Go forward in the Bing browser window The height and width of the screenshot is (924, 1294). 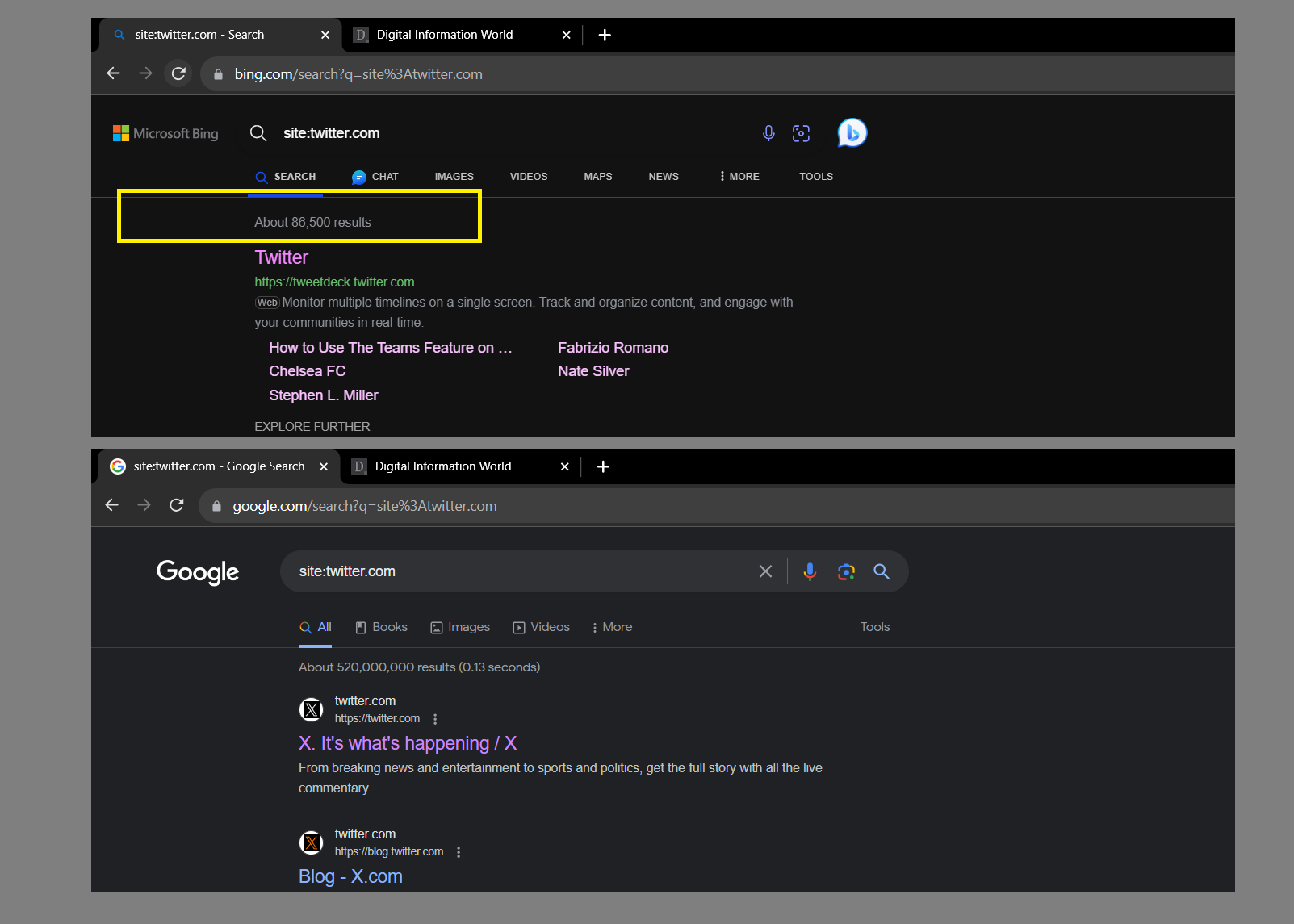coord(146,73)
